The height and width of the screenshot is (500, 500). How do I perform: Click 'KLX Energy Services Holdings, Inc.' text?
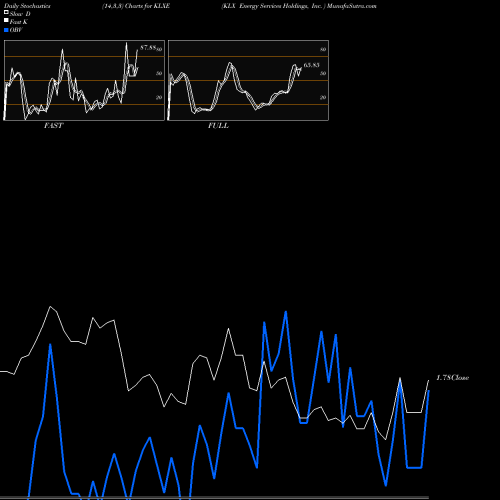point(273,6)
